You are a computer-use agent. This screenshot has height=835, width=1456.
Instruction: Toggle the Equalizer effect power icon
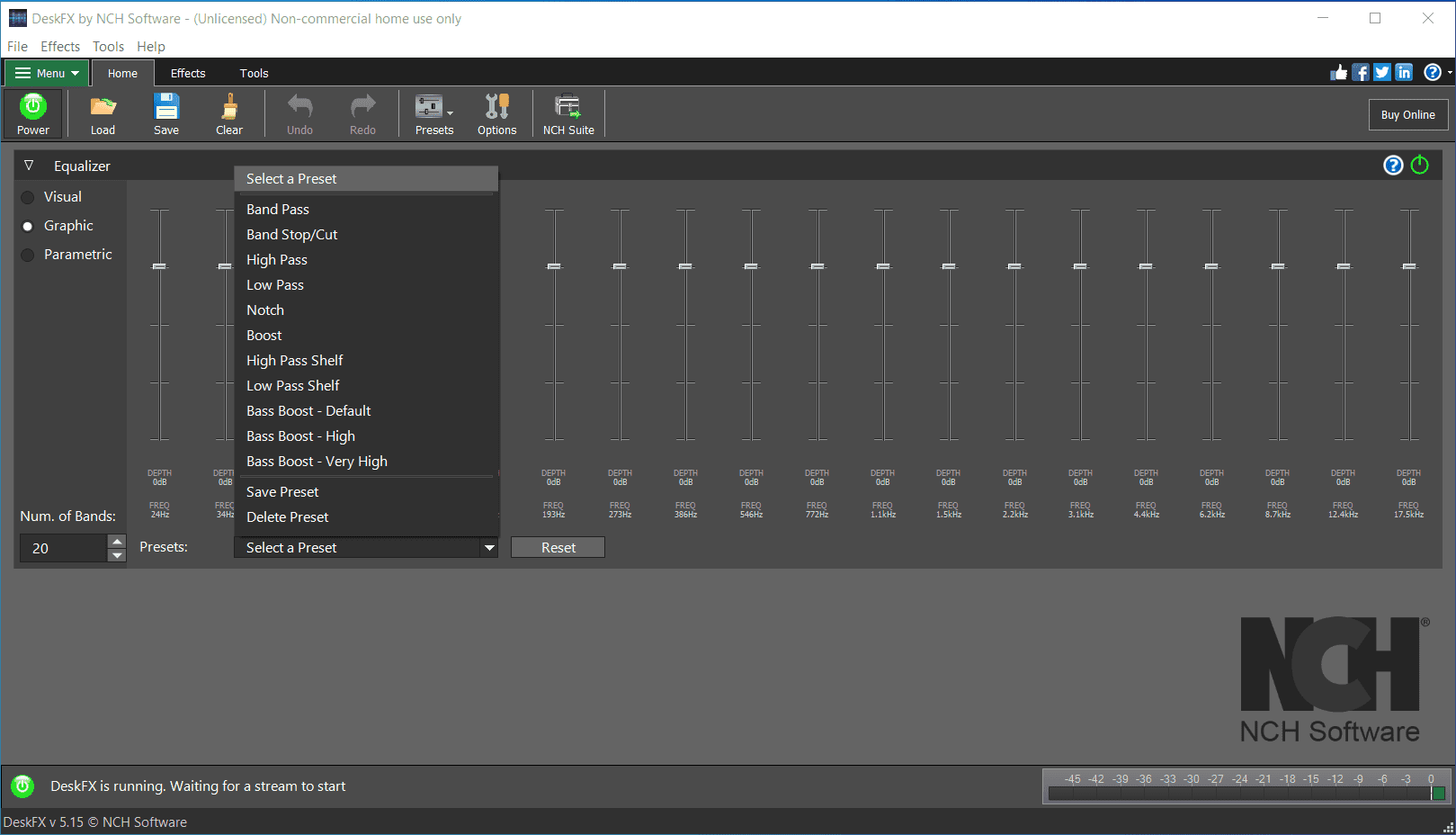1420,166
